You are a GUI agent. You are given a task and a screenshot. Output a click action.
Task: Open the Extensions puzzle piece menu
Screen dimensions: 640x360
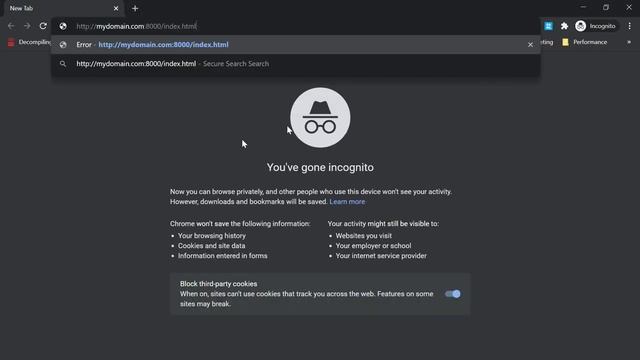pos(564,26)
